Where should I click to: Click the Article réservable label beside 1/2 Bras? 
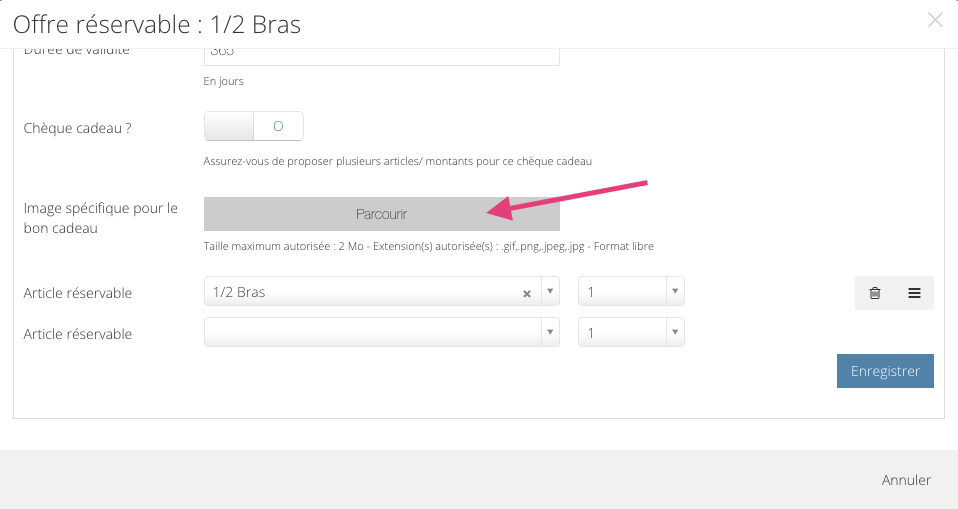pyautogui.click(x=78, y=293)
